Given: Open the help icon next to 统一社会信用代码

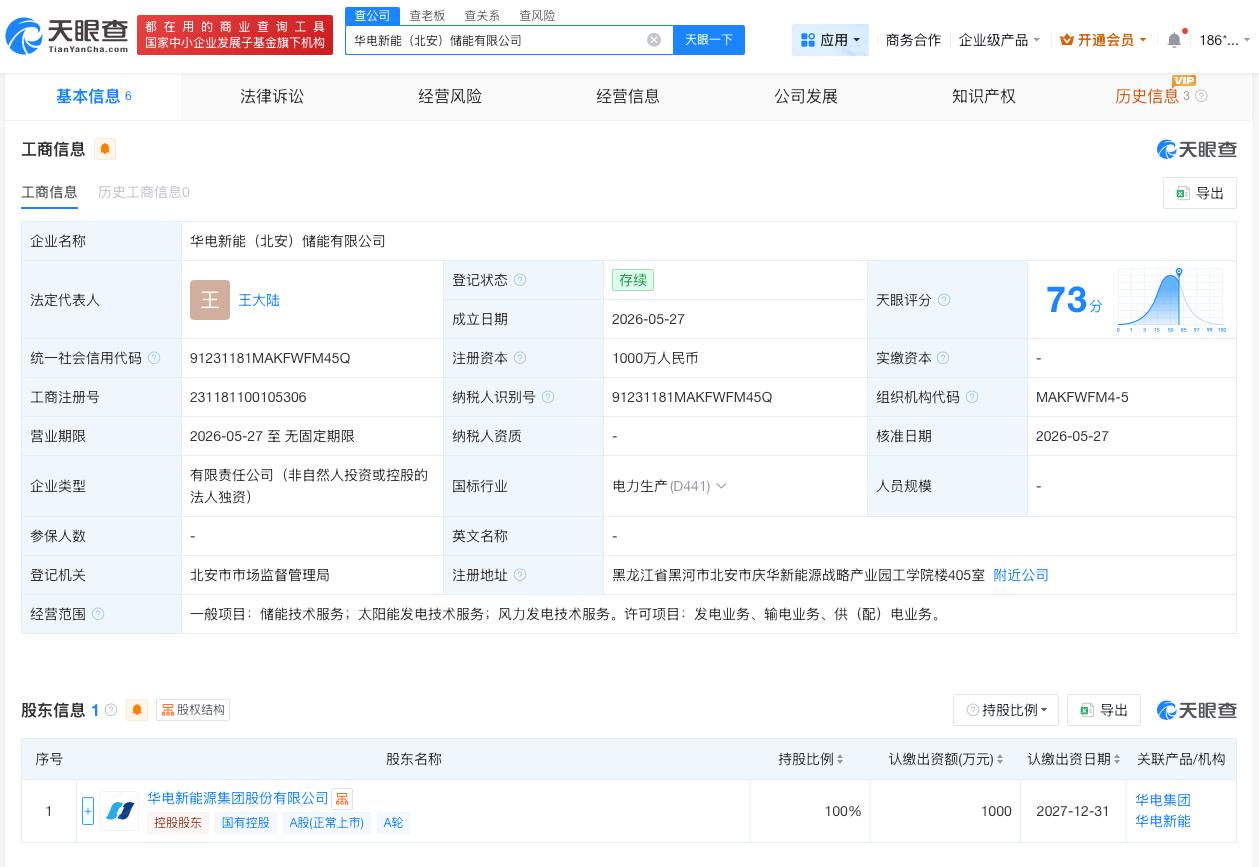Looking at the screenshot, I should click(x=154, y=358).
